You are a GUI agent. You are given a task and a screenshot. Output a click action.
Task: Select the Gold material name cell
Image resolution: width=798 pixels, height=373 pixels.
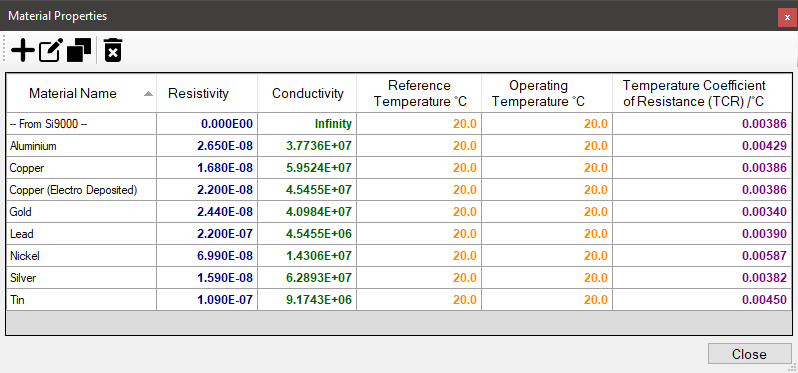tap(81, 212)
